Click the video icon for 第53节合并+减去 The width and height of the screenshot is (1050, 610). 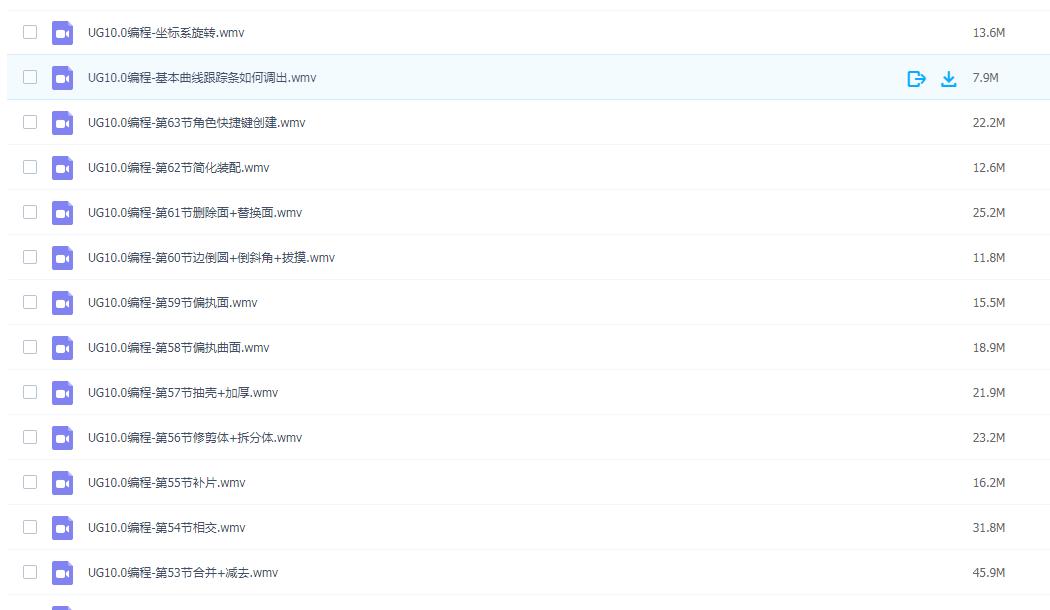(x=62, y=572)
